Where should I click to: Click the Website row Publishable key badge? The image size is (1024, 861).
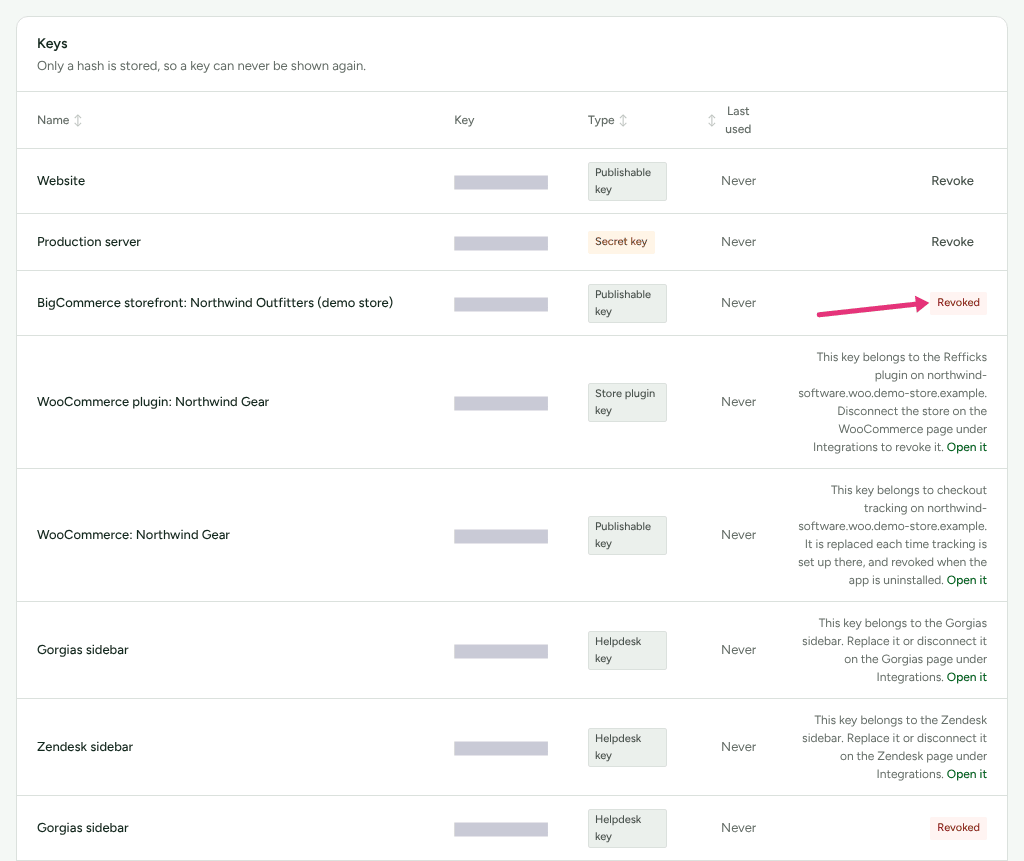click(627, 181)
